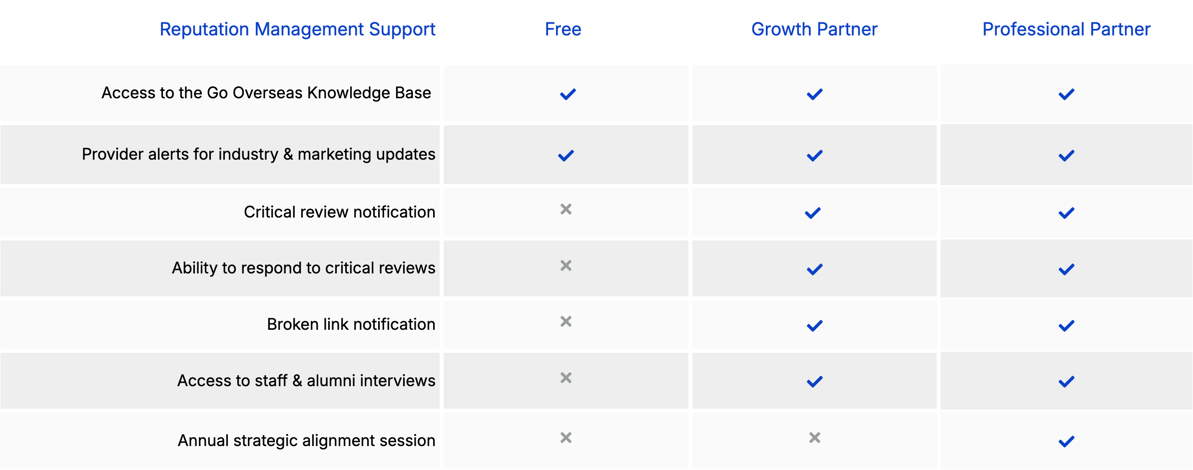Click Free checkmark for Knowledge Base access
1193x470 pixels.
coord(567,94)
